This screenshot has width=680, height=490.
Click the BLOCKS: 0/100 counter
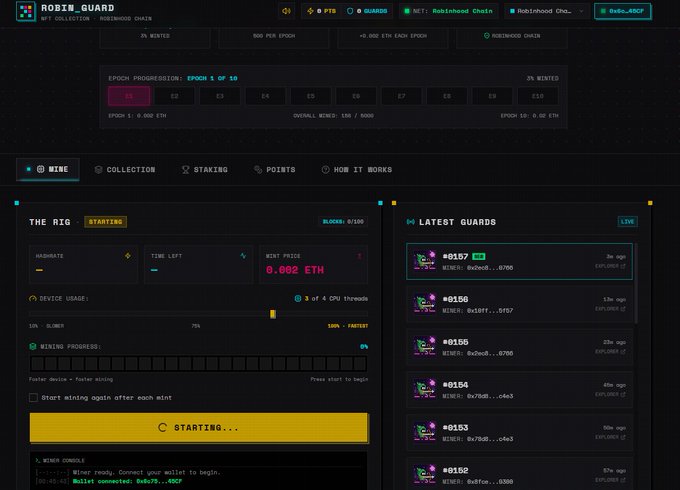point(343,222)
